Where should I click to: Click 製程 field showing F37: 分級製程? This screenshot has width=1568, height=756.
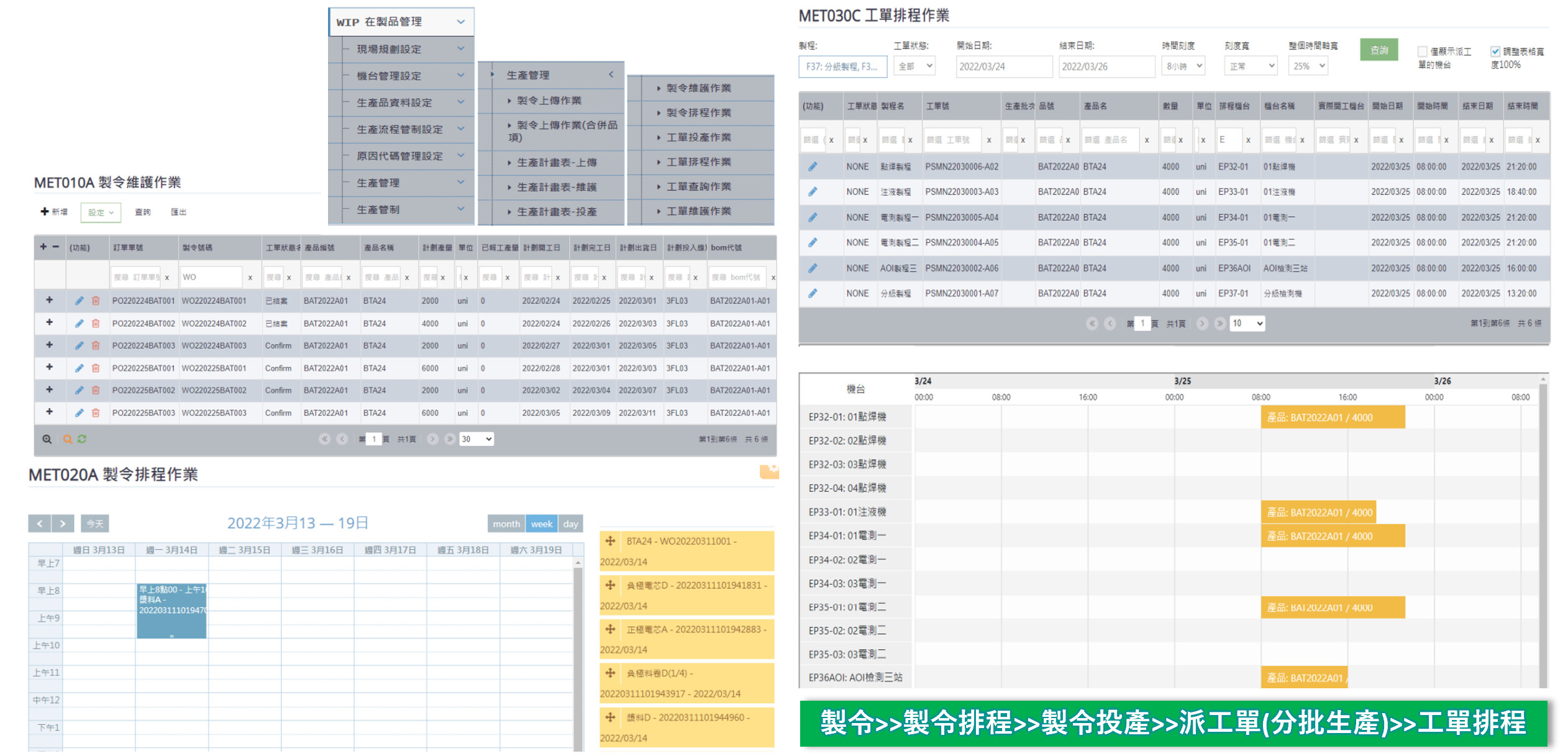coord(842,66)
